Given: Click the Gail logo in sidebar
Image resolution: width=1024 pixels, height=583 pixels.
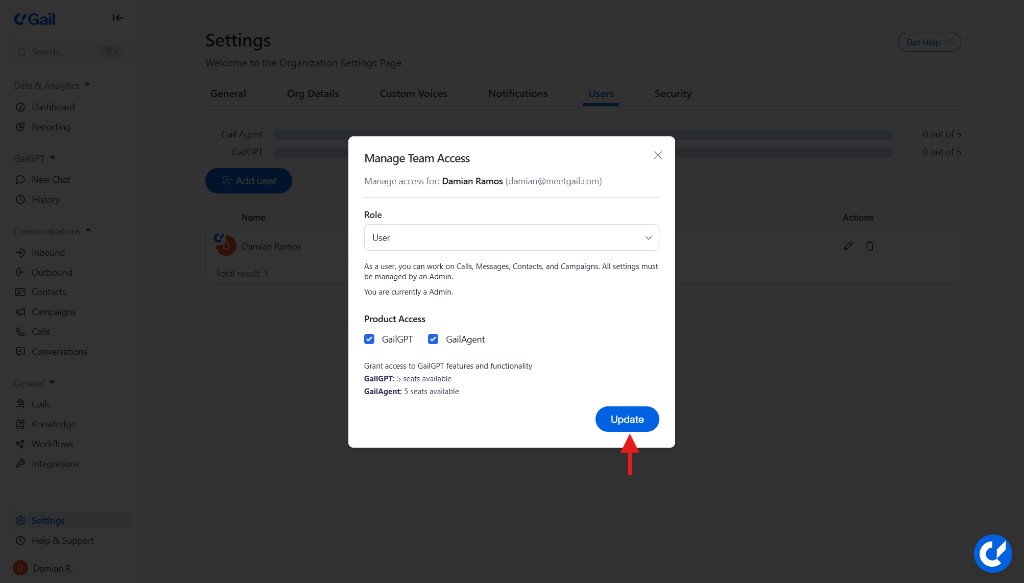Looking at the screenshot, I should [x=35, y=19].
